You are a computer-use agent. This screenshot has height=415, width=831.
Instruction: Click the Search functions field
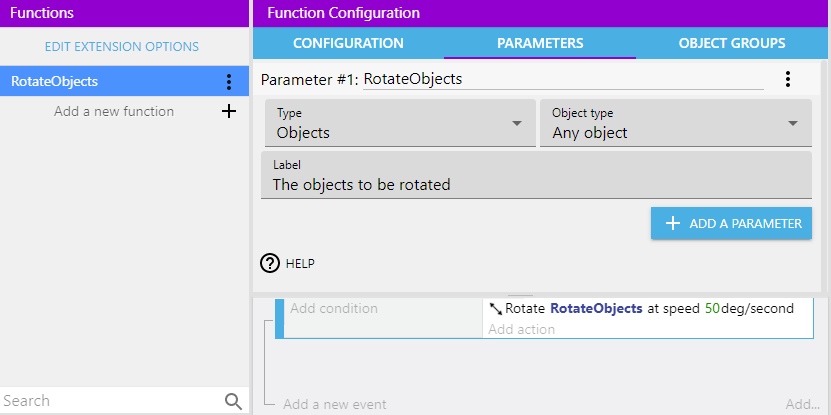pyautogui.click(x=110, y=401)
